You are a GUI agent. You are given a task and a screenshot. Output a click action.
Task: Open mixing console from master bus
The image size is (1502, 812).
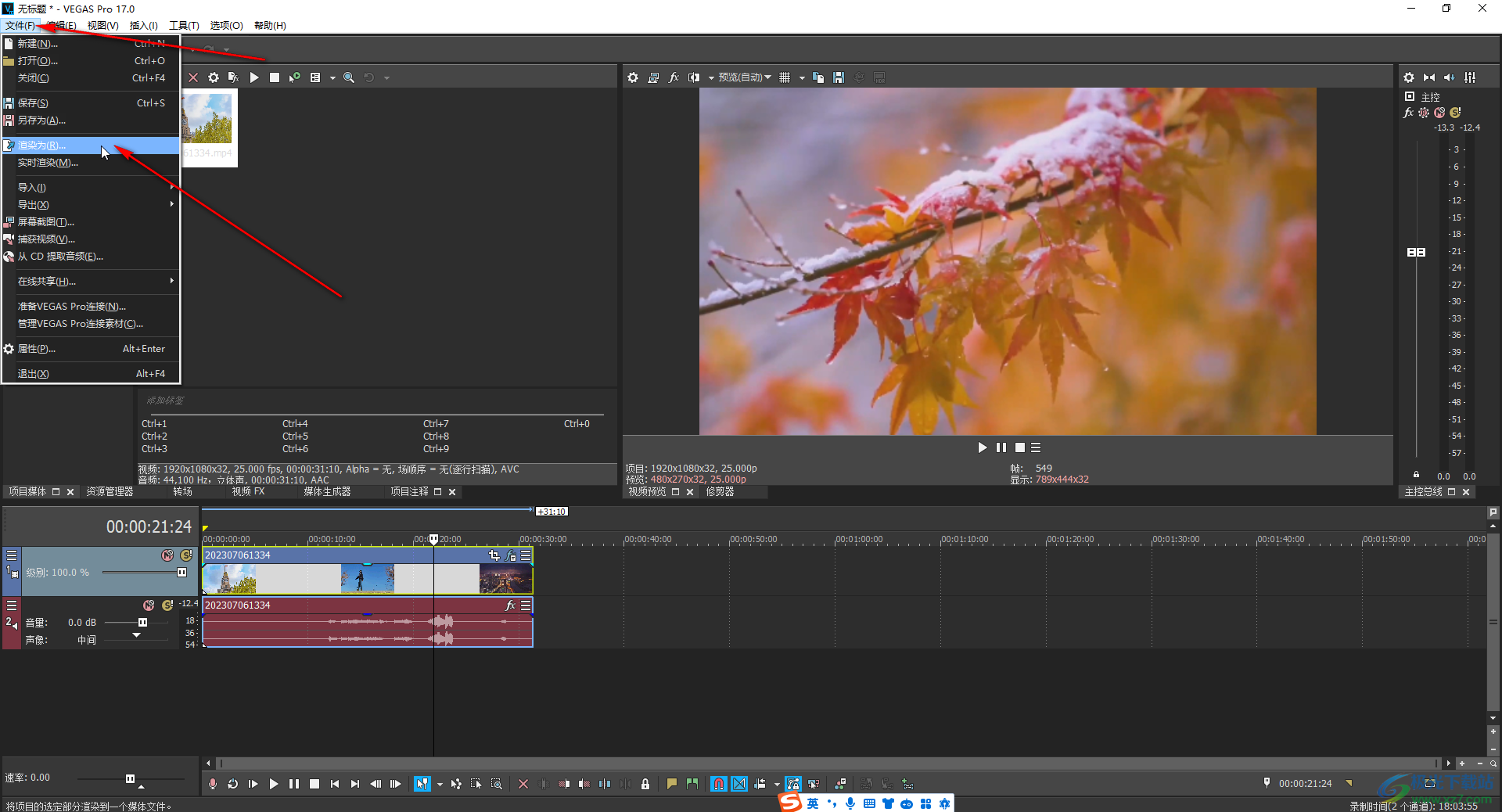[1470, 77]
